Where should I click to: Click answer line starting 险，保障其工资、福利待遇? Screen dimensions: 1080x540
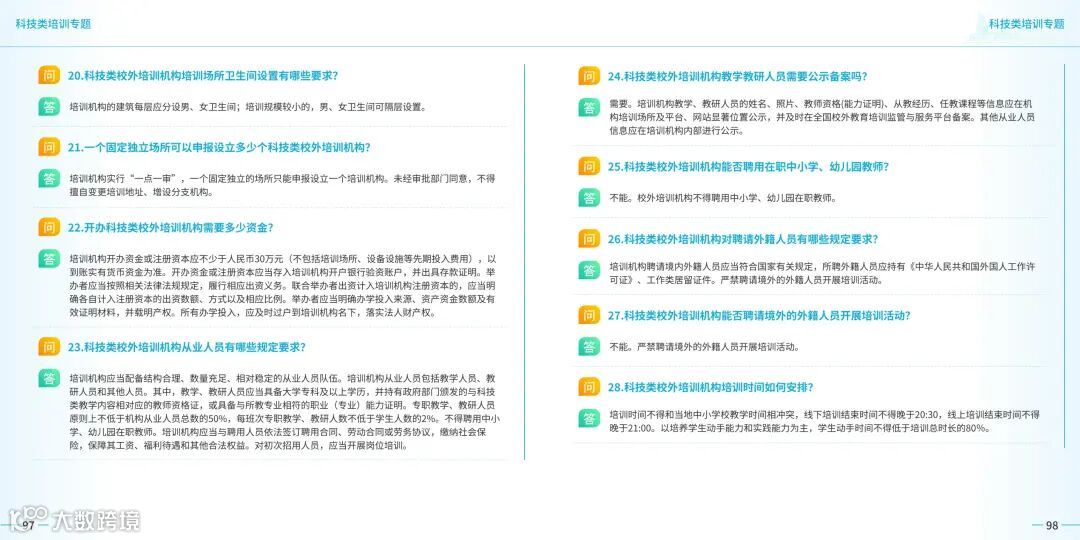click(x=239, y=445)
